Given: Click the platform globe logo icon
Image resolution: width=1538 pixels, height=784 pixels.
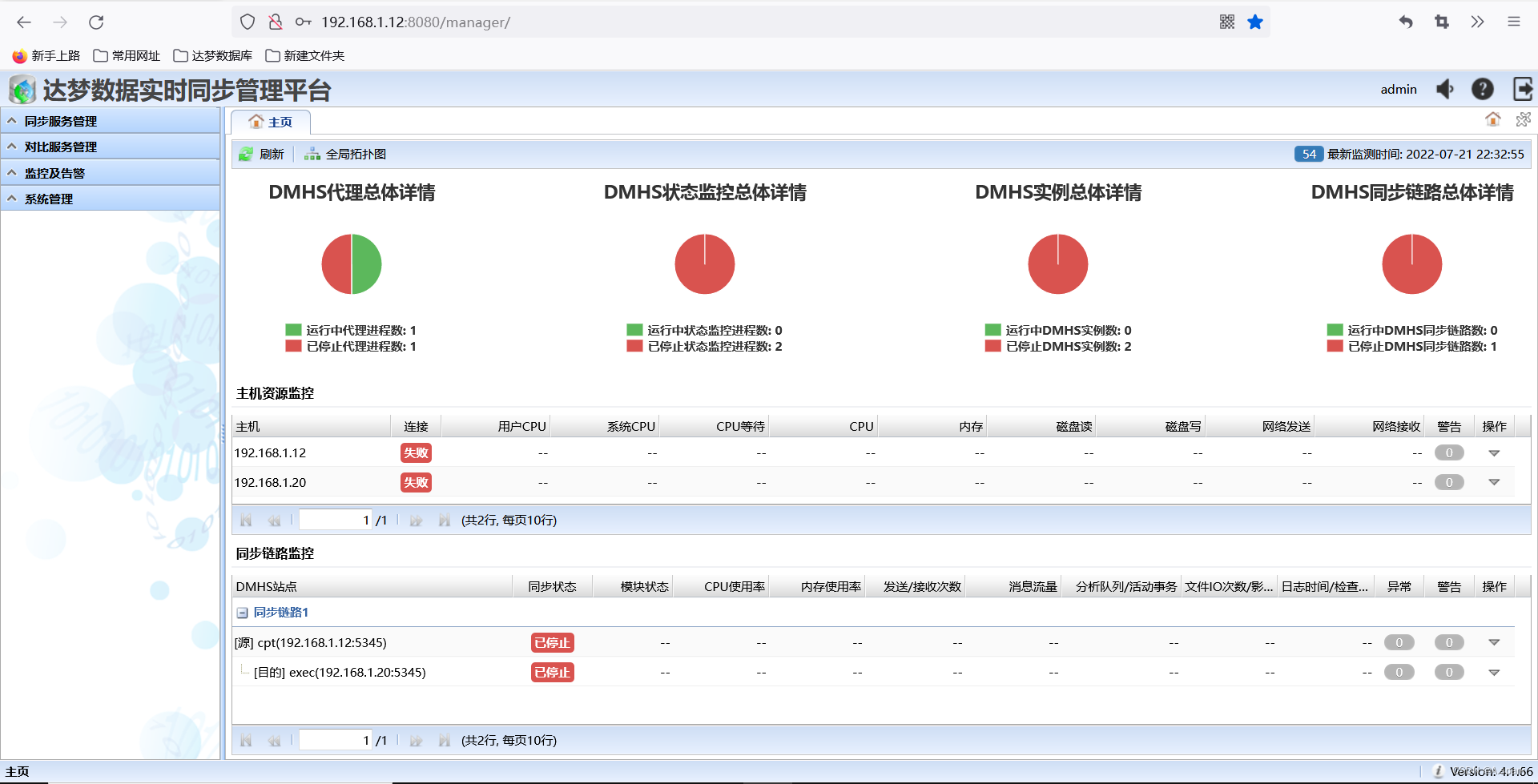Looking at the screenshot, I should [22, 90].
